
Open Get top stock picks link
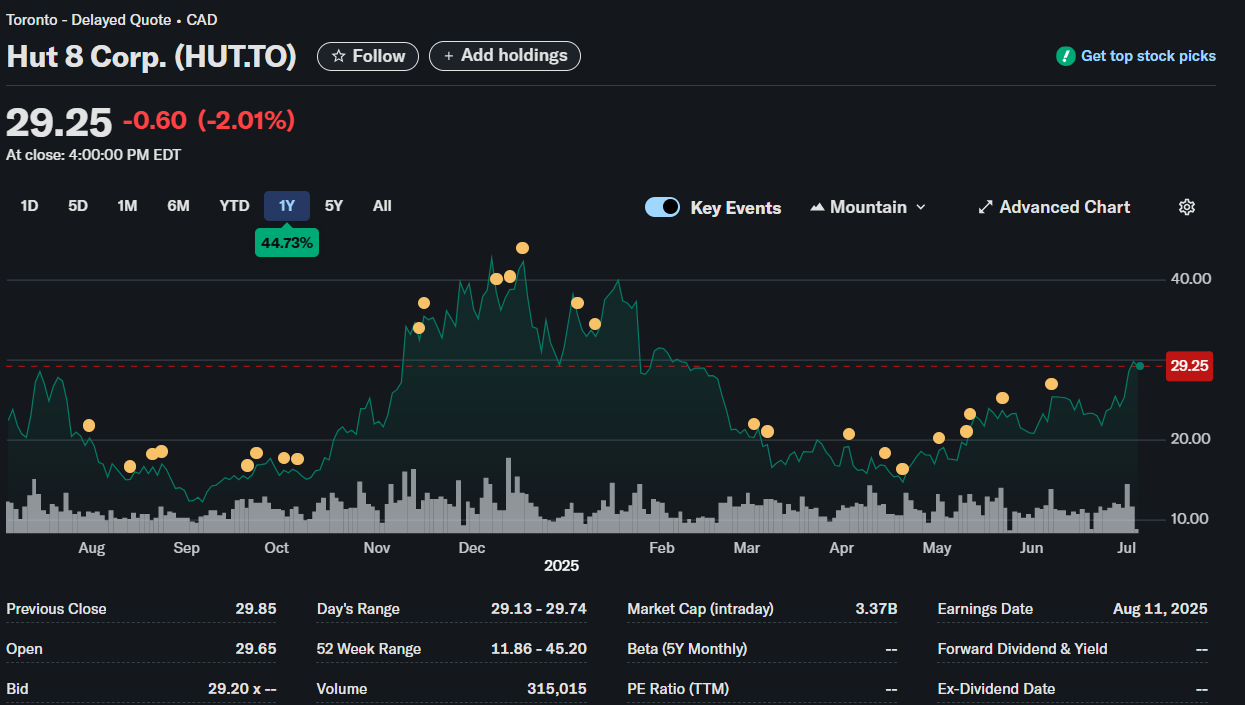1148,56
